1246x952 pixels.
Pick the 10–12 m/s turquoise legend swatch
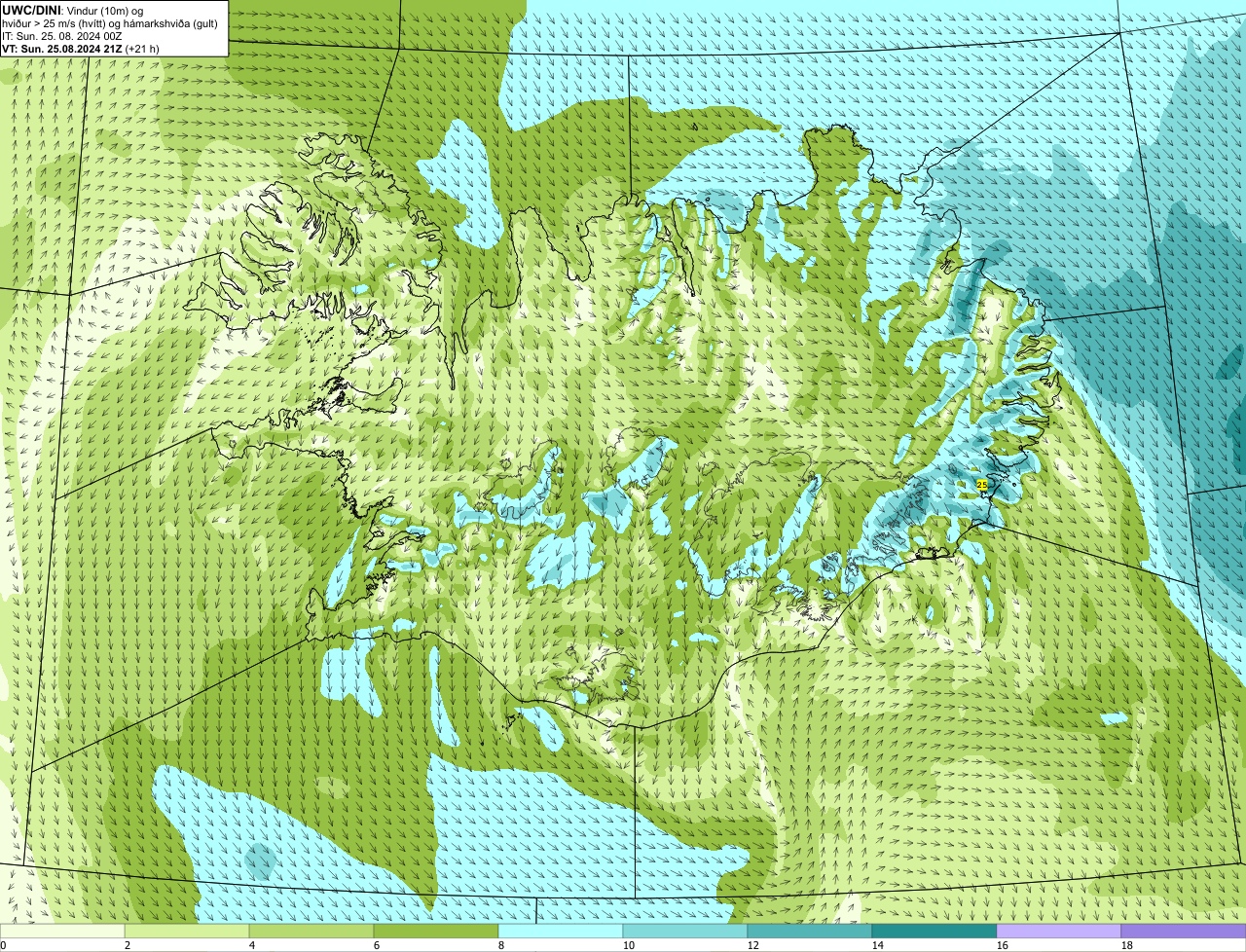pos(685,931)
